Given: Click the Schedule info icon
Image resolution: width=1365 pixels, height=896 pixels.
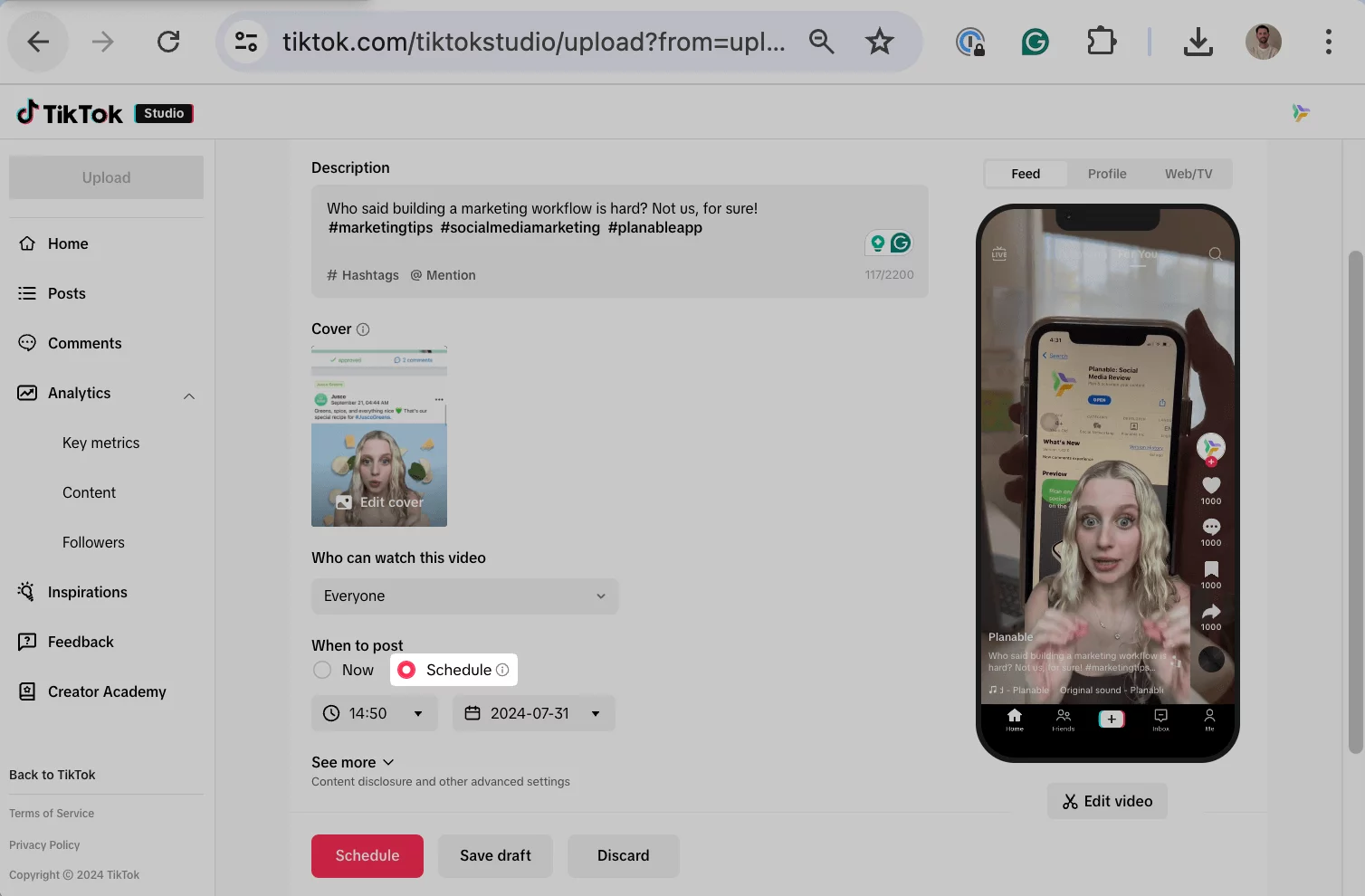Looking at the screenshot, I should pyautogui.click(x=502, y=670).
